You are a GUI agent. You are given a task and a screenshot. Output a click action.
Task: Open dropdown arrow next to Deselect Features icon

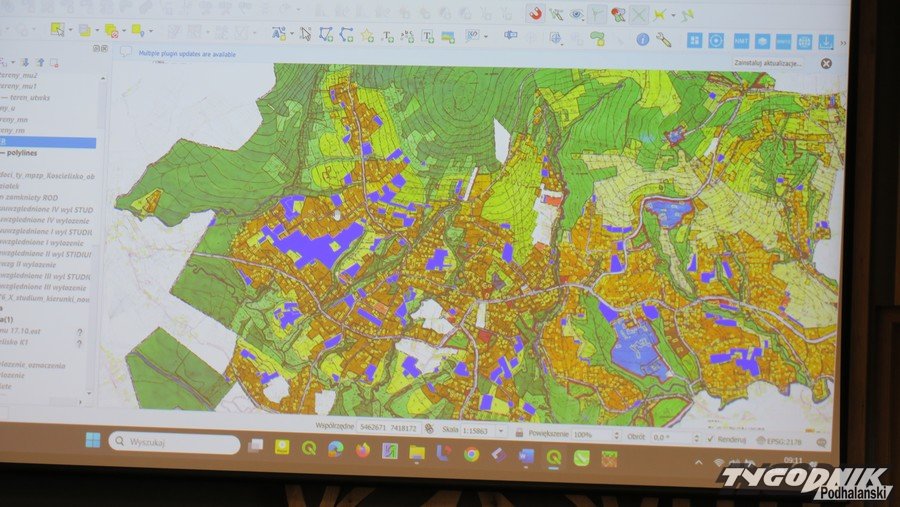124,30
